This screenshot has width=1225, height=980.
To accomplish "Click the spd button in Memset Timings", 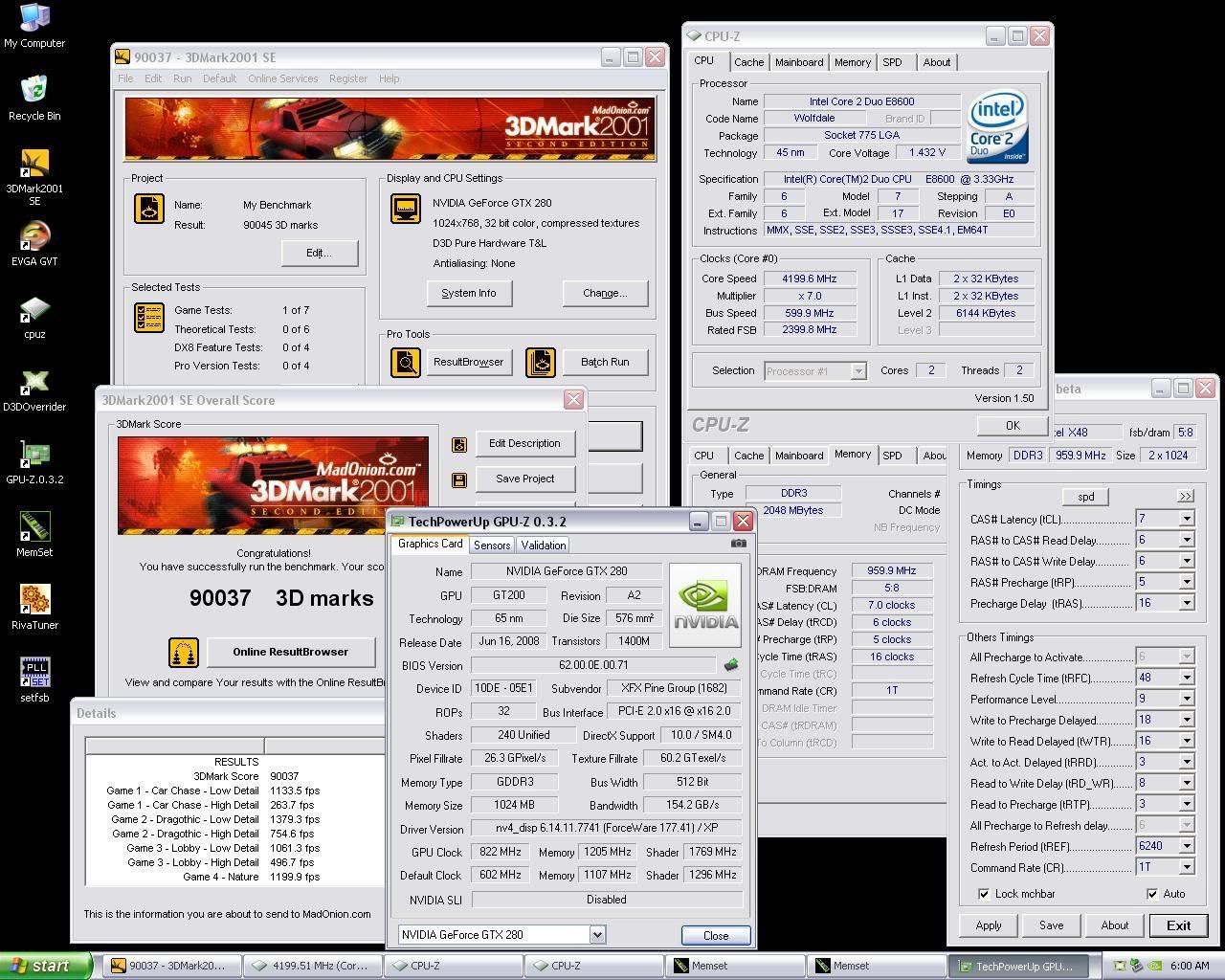I will point(1086,497).
